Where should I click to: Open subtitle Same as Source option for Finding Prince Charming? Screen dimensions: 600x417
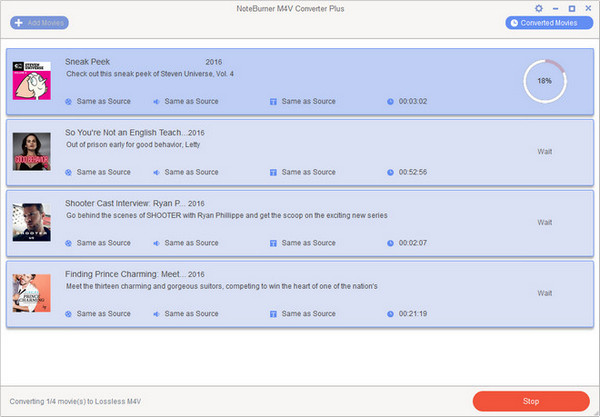point(308,314)
